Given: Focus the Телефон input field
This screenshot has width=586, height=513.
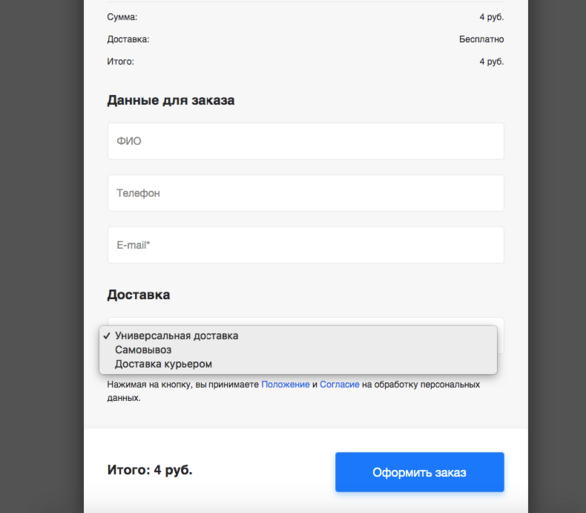Looking at the screenshot, I should click(x=306, y=193).
